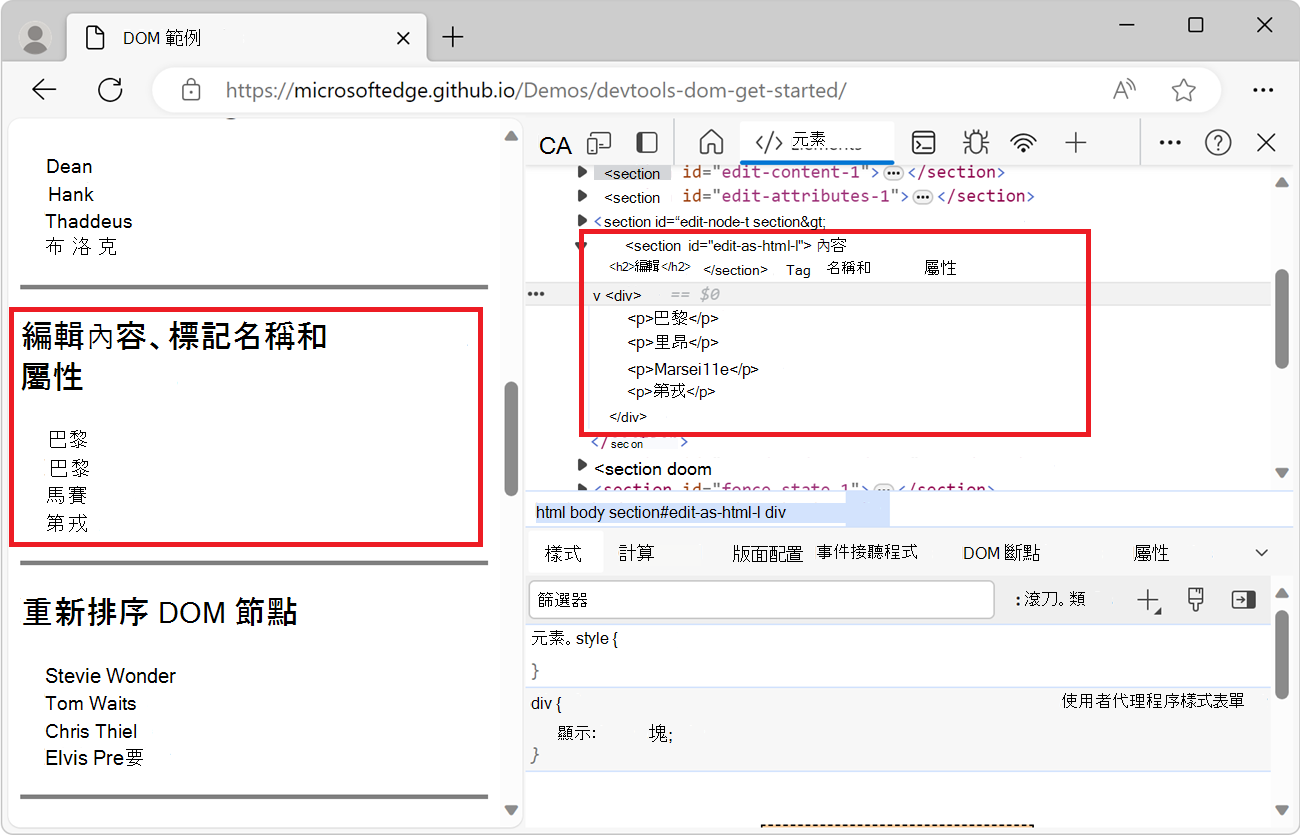Collapse the selected div node in Elements tree

point(596,294)
